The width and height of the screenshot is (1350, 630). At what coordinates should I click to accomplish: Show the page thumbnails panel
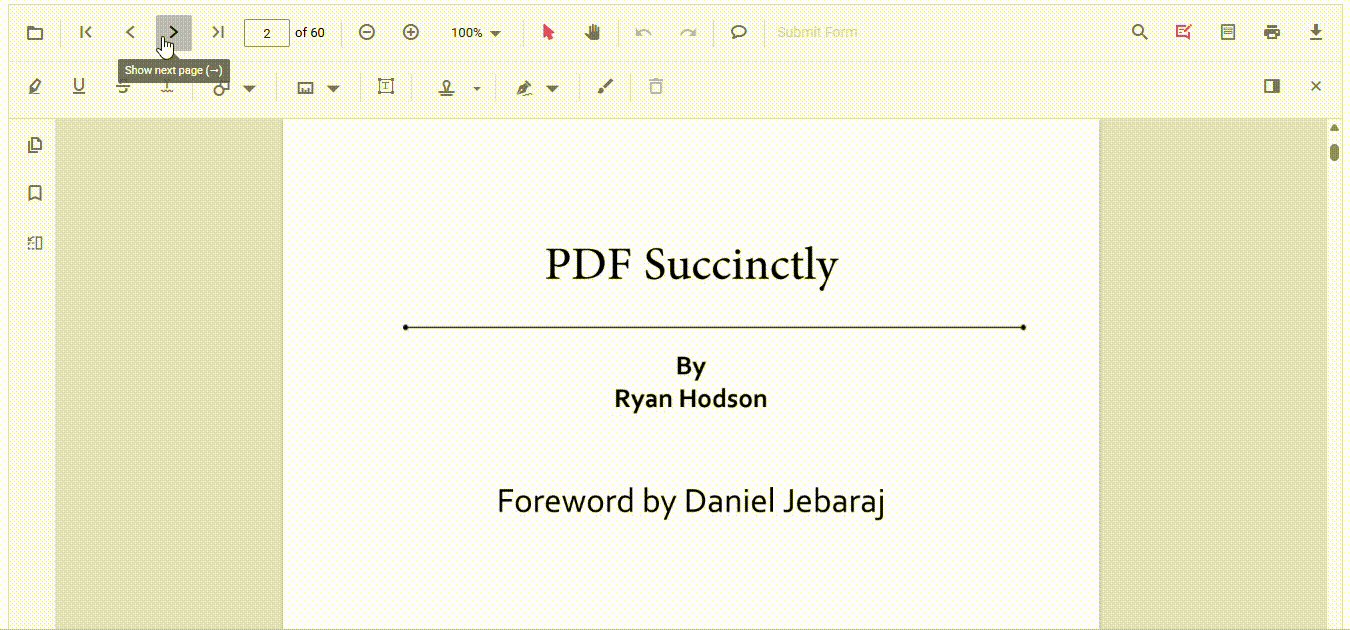tap(35, 144)
